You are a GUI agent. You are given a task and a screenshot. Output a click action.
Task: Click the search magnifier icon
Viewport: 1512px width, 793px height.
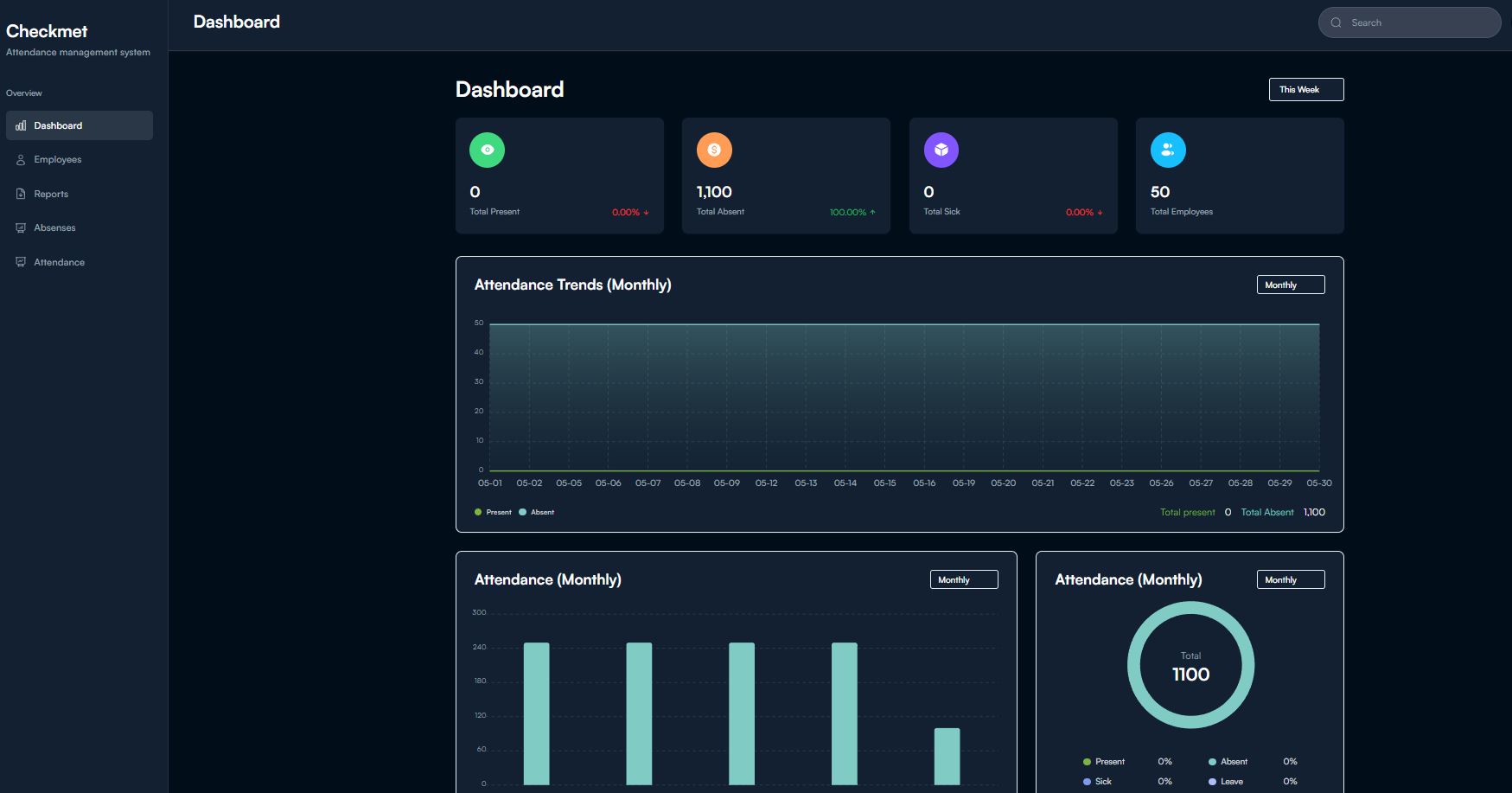(x=1336, y=22)
